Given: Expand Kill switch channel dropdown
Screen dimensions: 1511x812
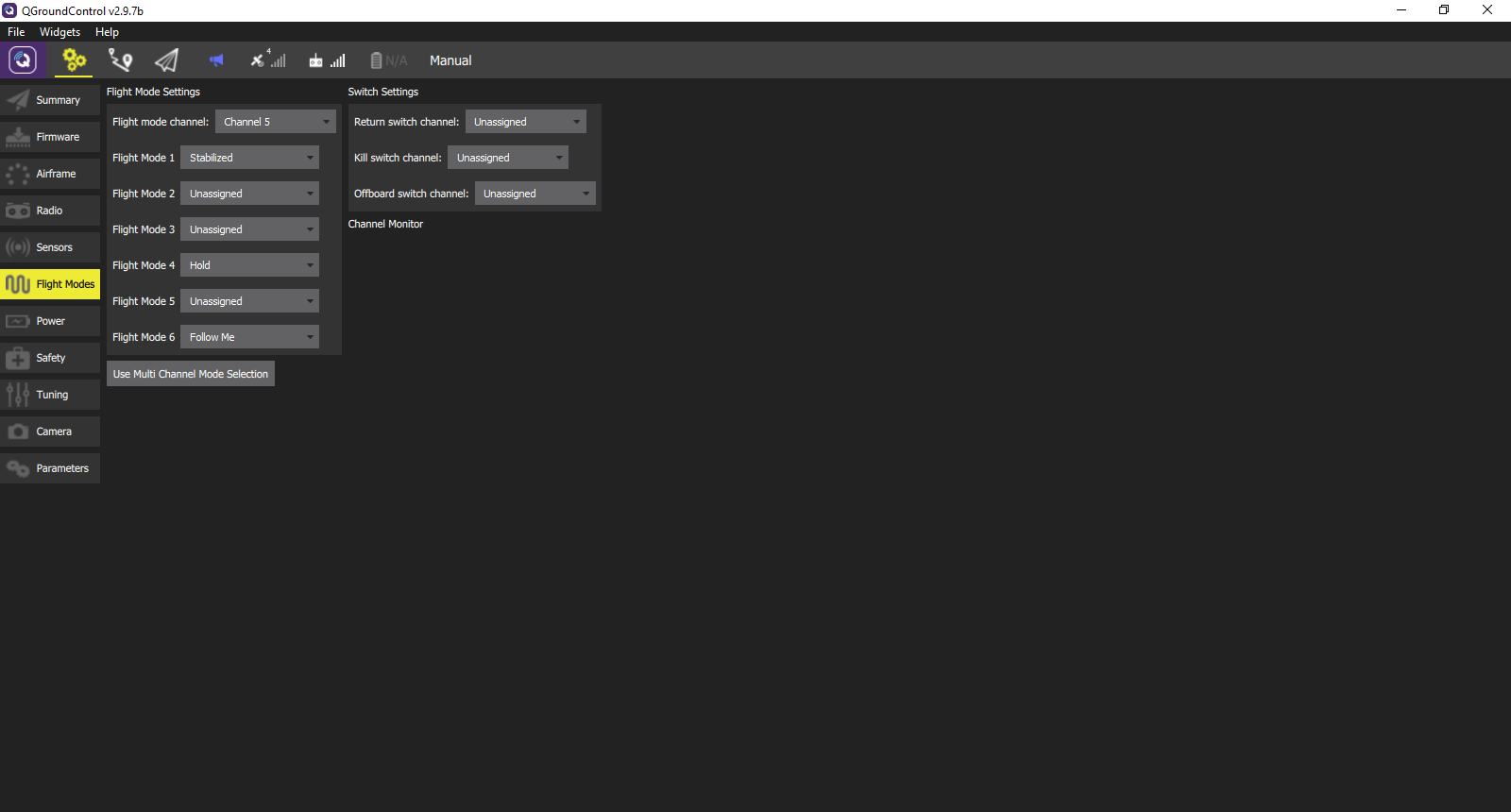Looking at the screenshot, I should tap(508, 158).
